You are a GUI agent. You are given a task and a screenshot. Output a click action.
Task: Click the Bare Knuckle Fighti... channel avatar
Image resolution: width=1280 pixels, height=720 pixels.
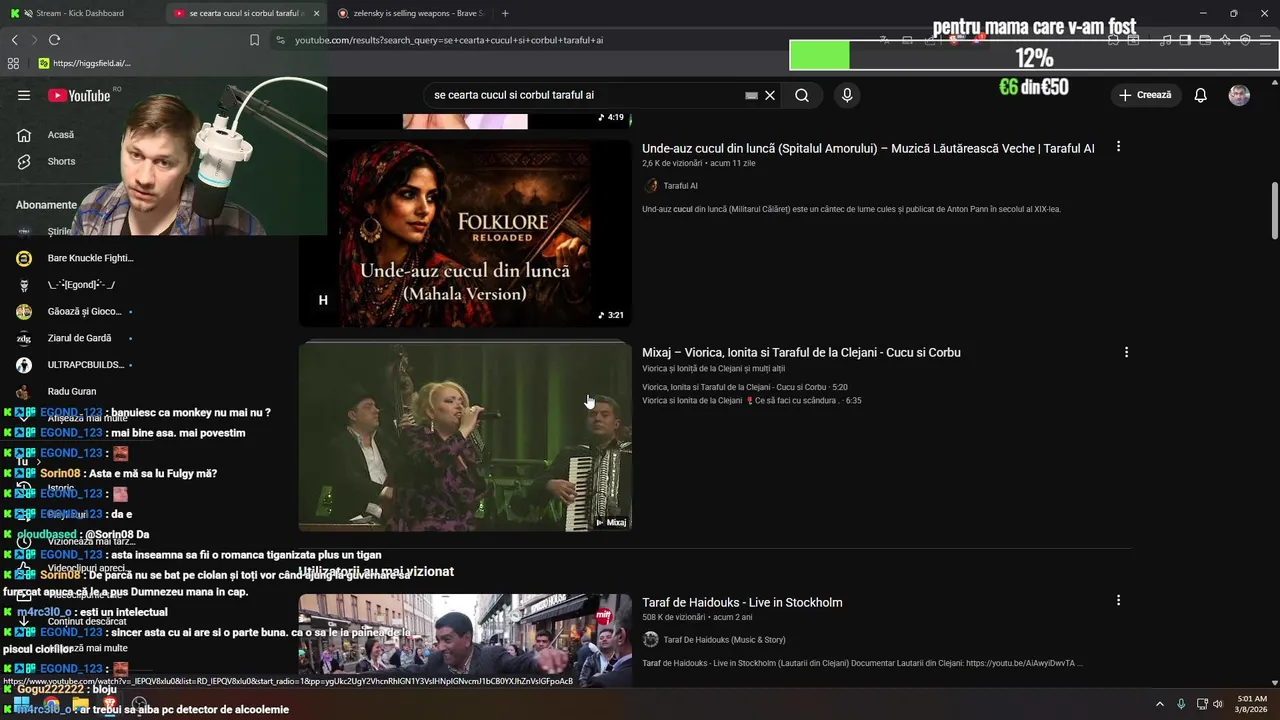tap(24, 258)
